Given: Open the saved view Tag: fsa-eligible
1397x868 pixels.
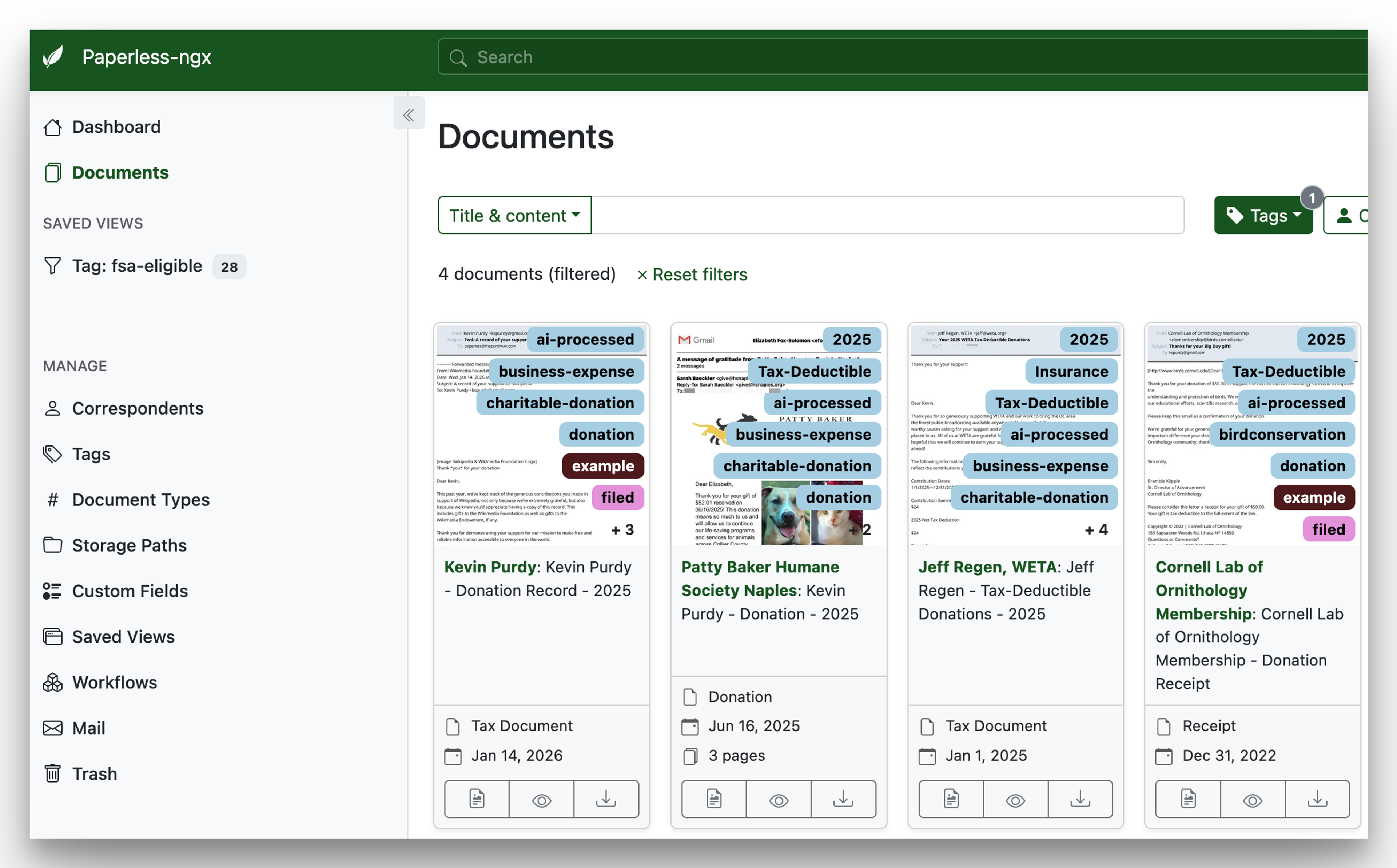Looking at the screenshot, I should 145,267.
